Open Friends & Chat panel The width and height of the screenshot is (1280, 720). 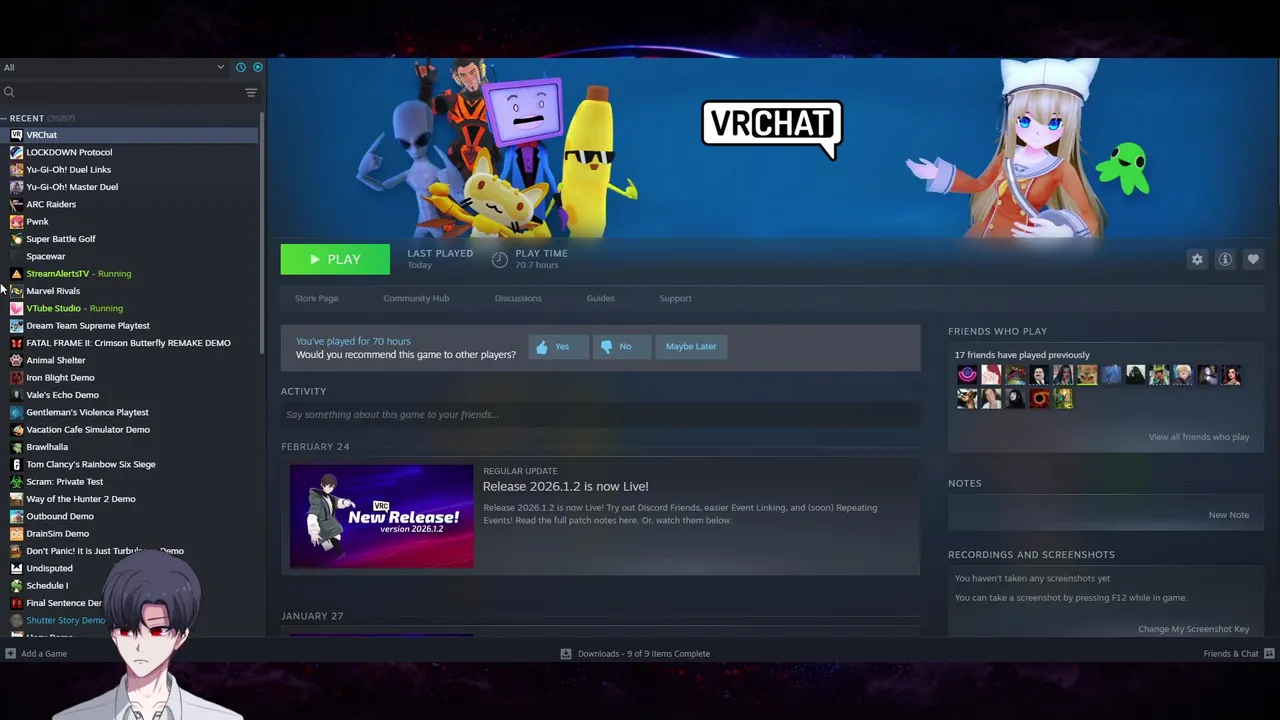pyautogui.click(x=1239, y=654)
